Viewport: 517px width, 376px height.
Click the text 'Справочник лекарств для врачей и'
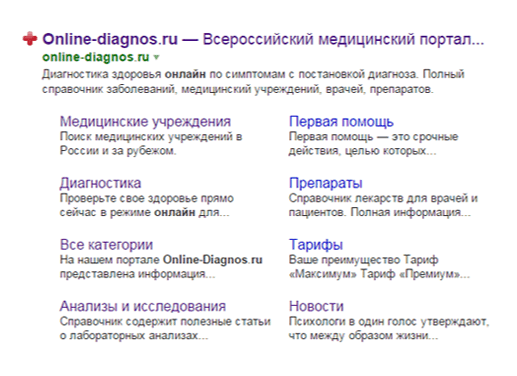(x=383, y=198)
